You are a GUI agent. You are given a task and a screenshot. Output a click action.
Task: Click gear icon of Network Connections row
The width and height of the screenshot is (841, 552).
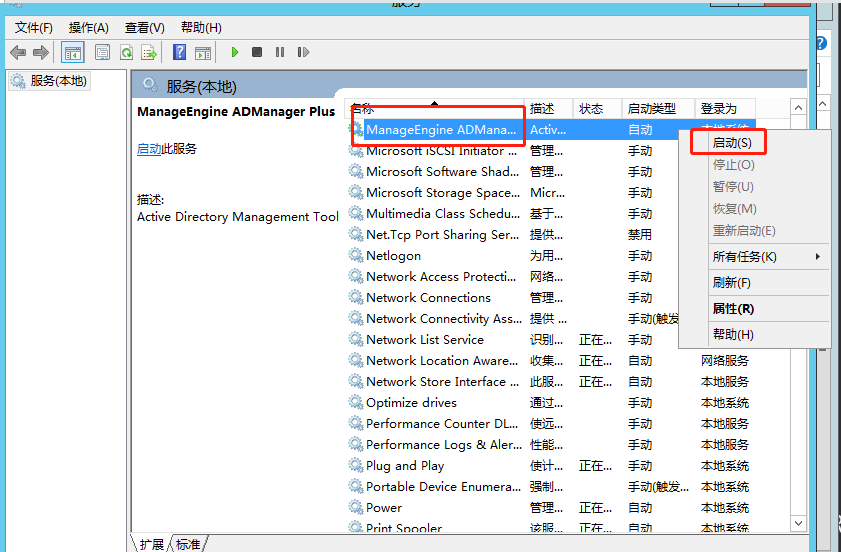click(x=356, y=297)
